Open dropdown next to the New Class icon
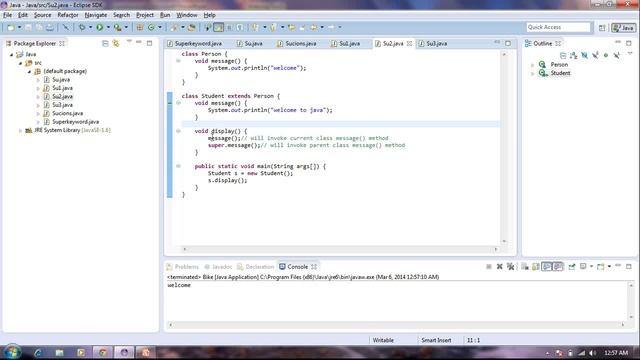Image resolution: width=640 pixels, height=360 pixels. tap(160, 27)
